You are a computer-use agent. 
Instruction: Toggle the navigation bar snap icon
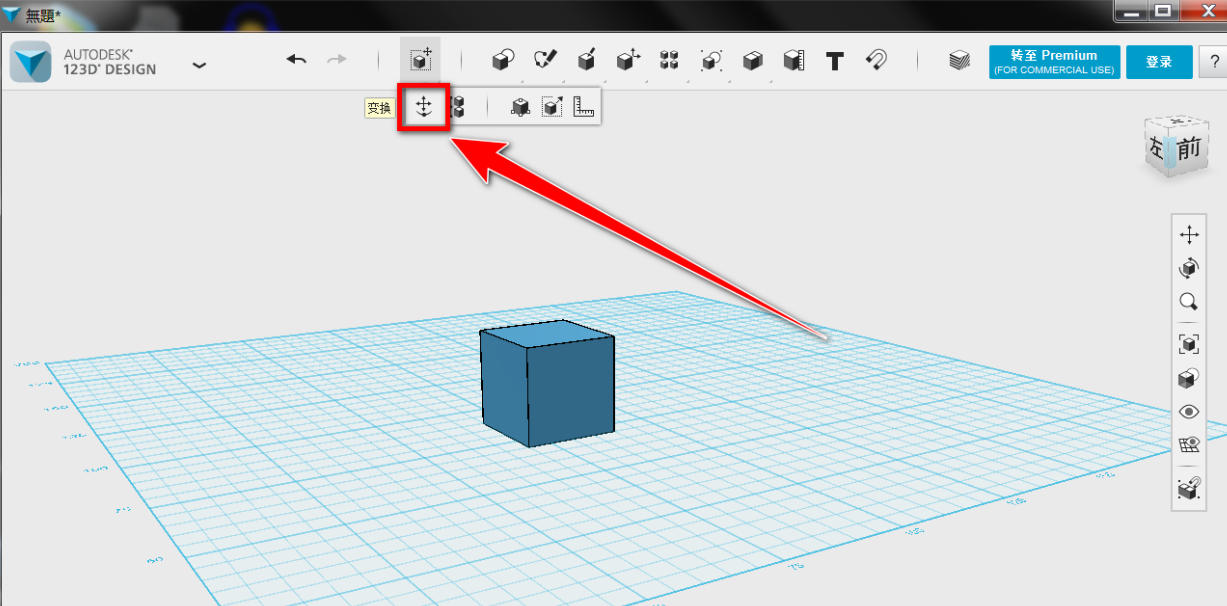1189,488
